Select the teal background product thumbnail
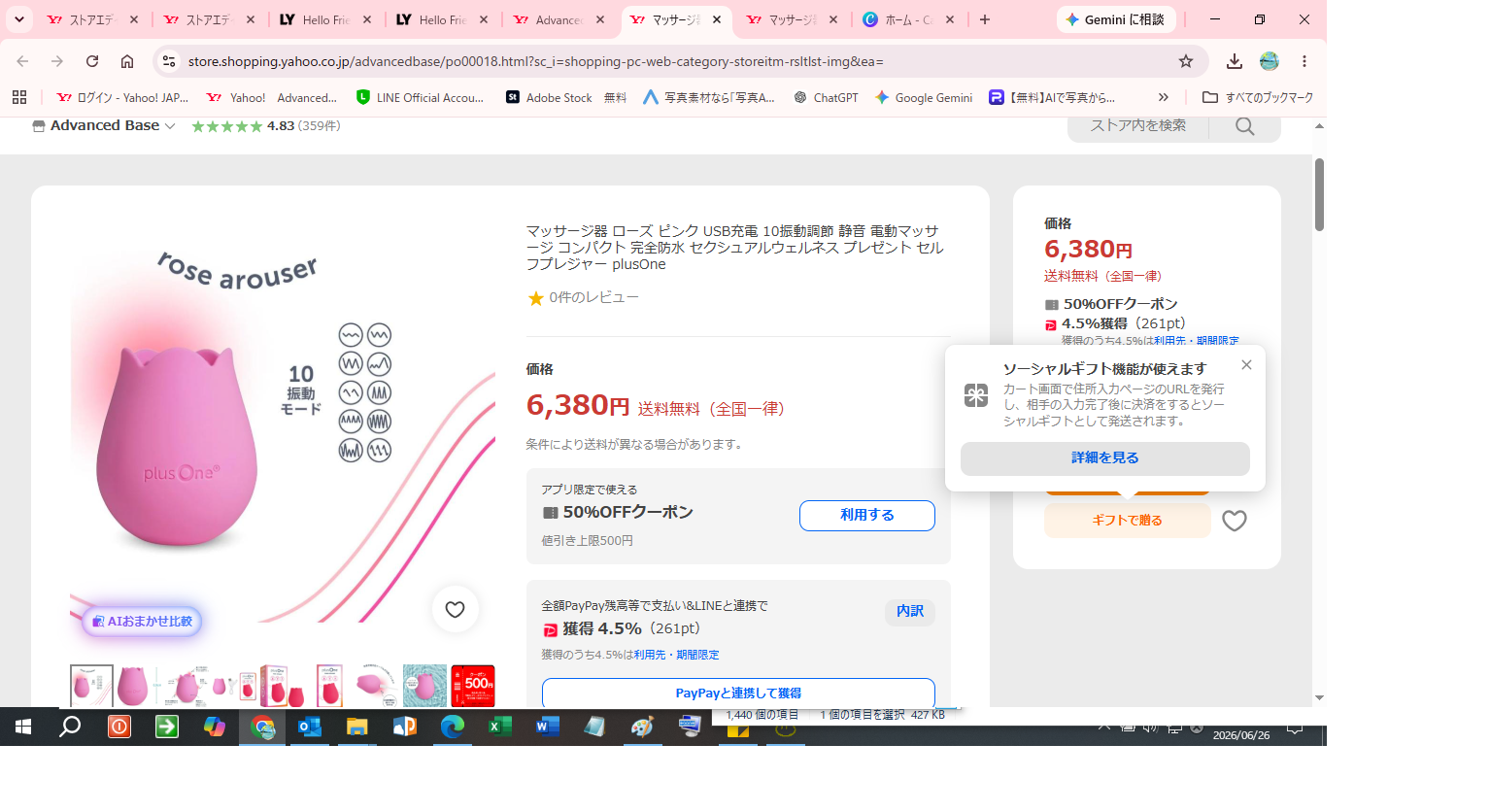 coord(424,686)
